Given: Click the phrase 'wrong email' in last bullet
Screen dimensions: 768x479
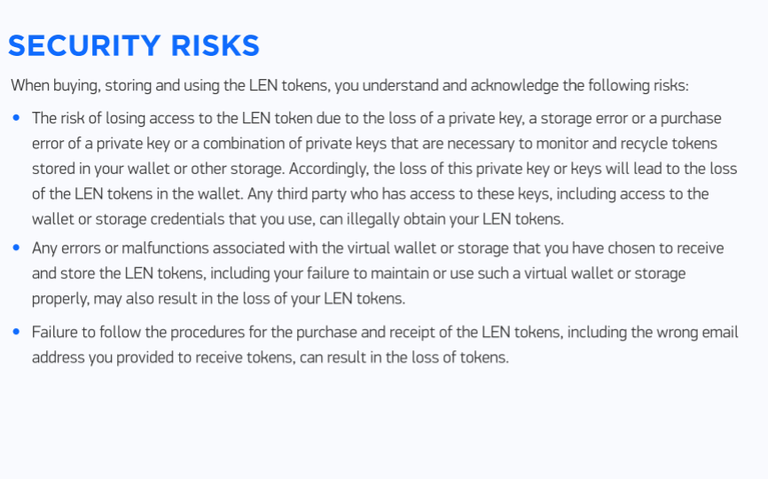Looking at the screenshot, I should coord(697,332).
